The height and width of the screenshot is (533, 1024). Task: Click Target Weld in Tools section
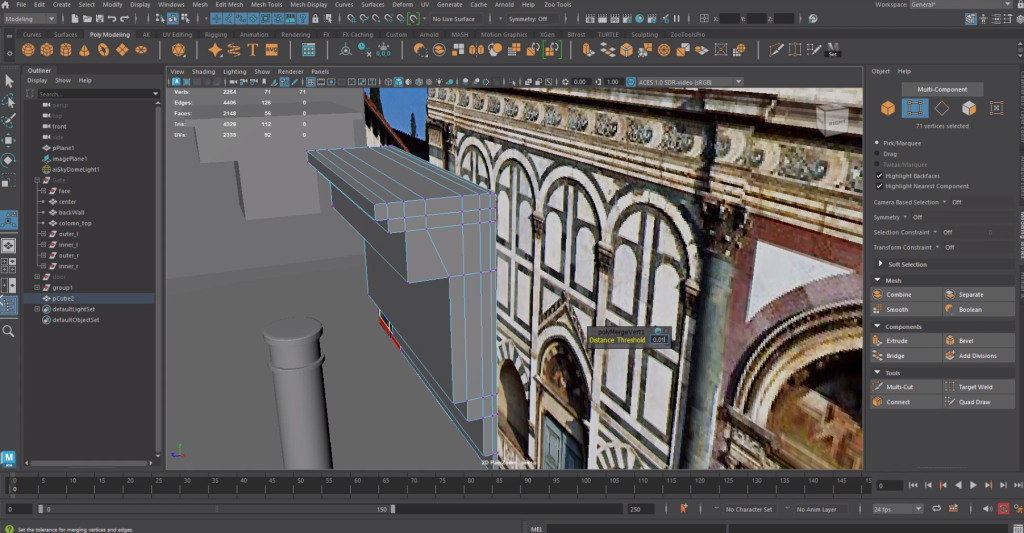tap(980, 387)
